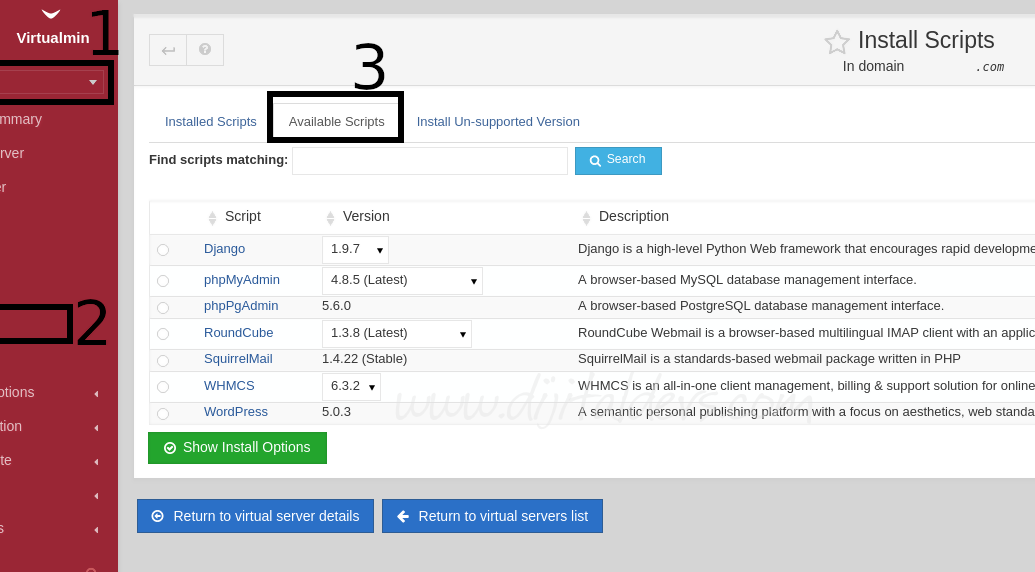Click Return to virtual server details
The width and height of the screenshot is (1035, 572).
click(x=255, y=516)
